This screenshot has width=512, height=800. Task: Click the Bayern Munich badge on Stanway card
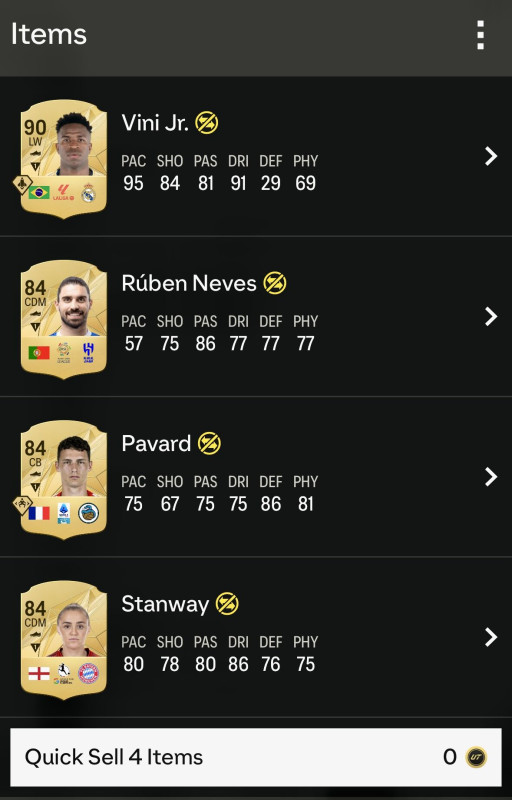pos(88,673)
